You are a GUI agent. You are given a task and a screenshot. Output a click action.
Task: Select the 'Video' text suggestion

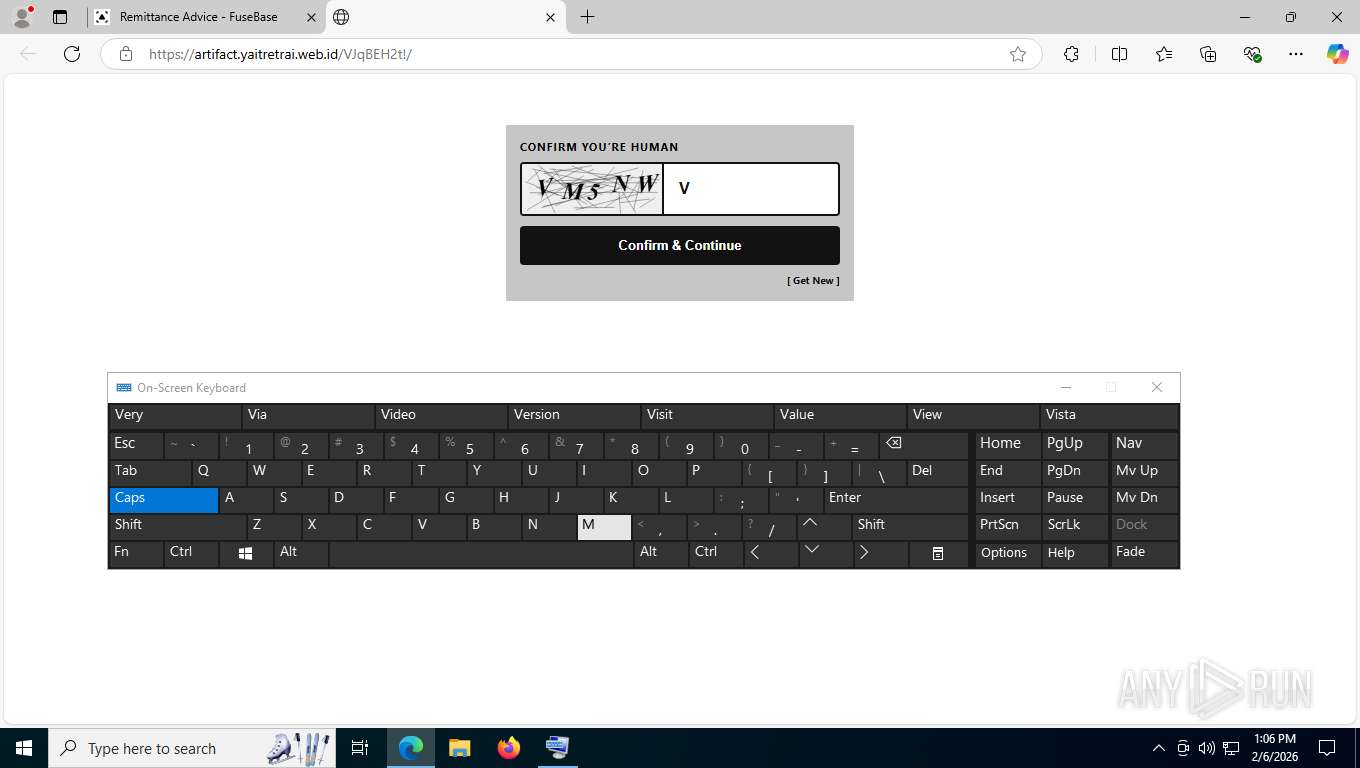[442, 415]
